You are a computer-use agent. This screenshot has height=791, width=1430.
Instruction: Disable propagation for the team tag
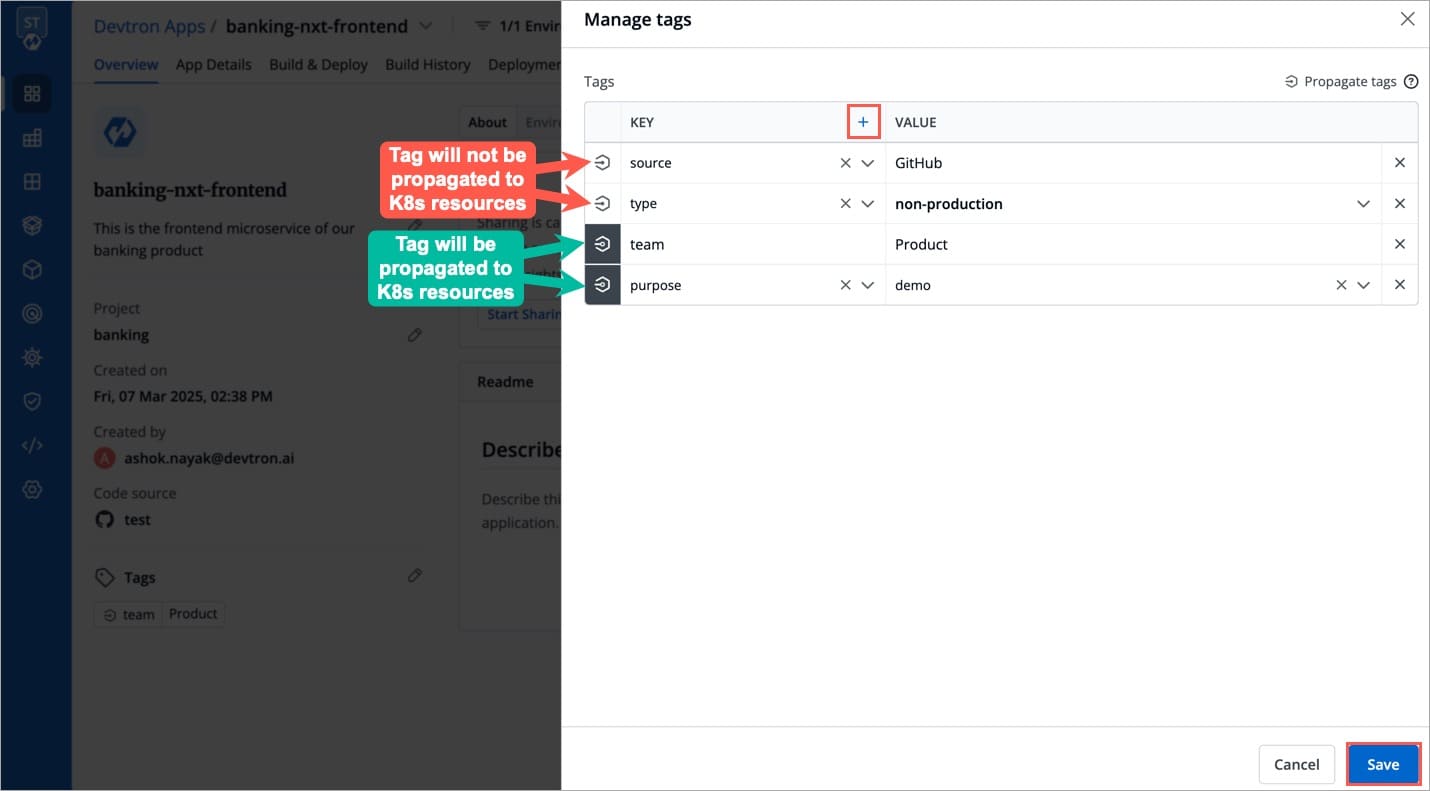(x=602, y=244)
